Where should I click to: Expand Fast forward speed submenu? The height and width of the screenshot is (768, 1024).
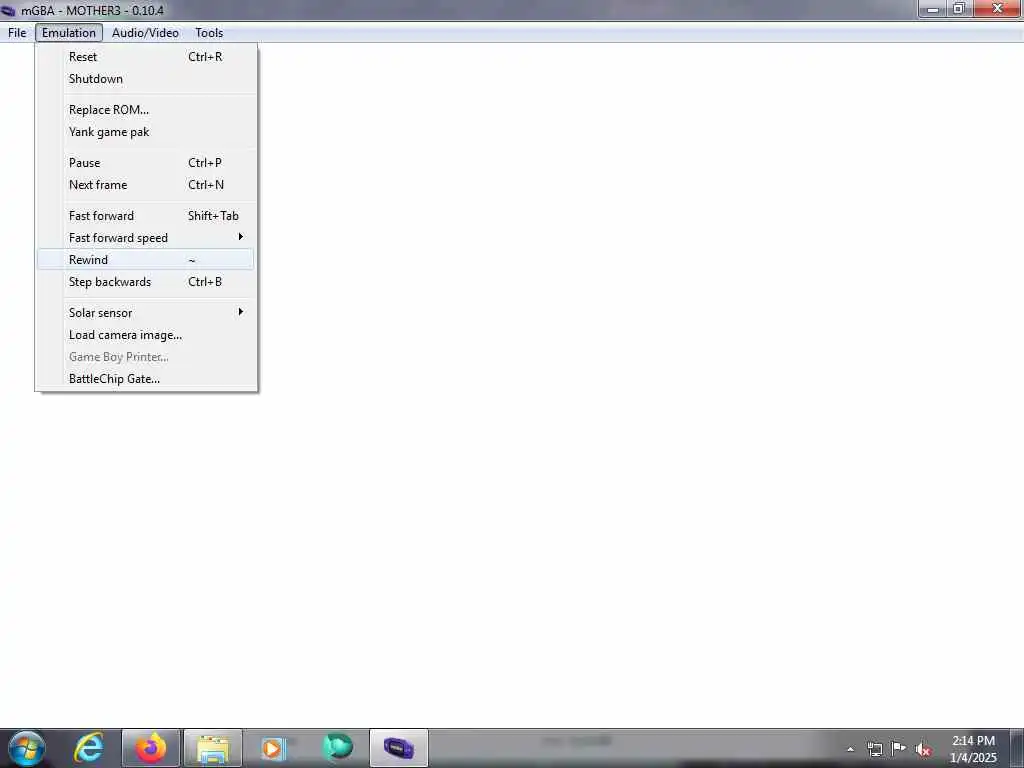point(146,238)
